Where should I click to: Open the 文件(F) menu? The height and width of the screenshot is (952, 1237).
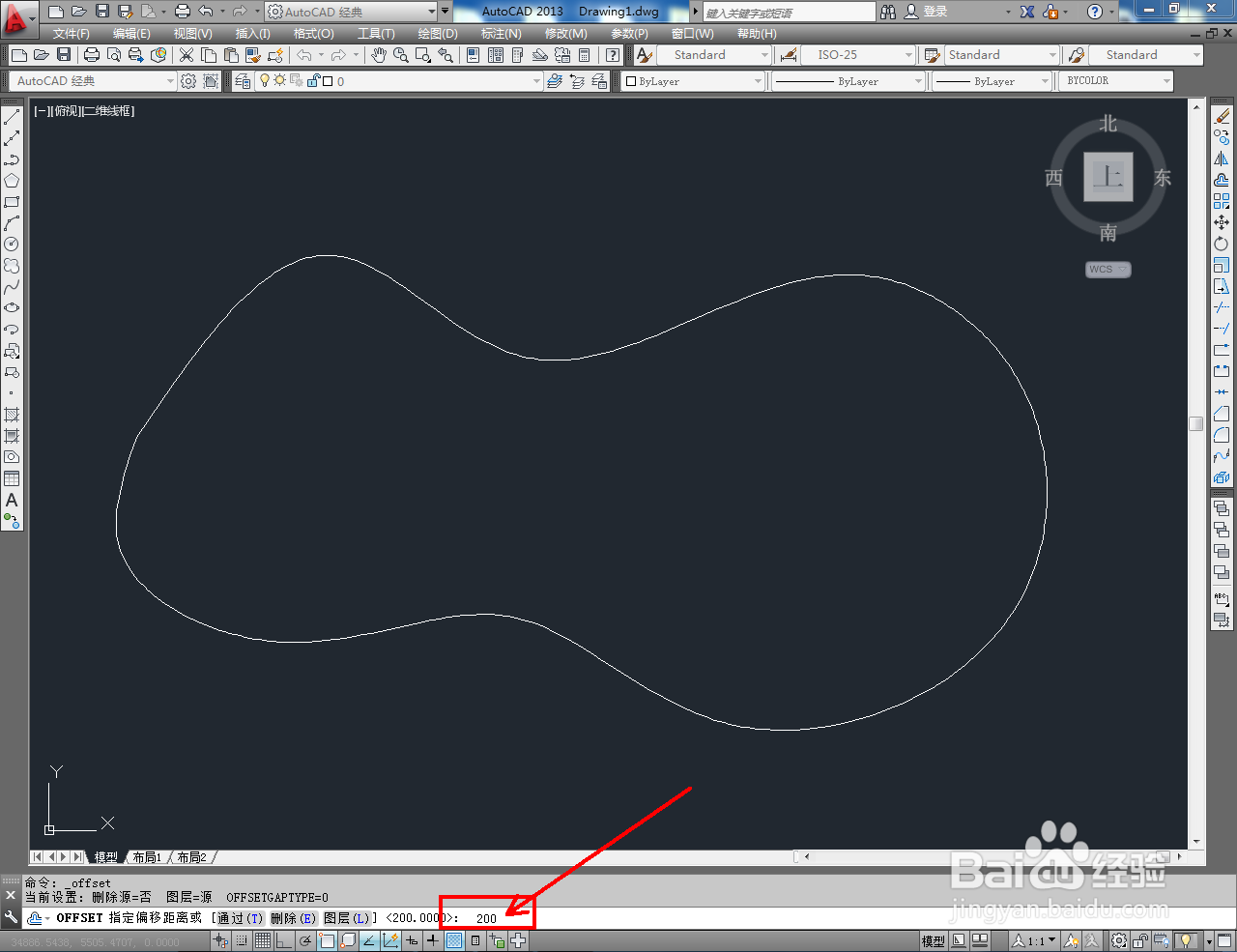pos(72,34)
